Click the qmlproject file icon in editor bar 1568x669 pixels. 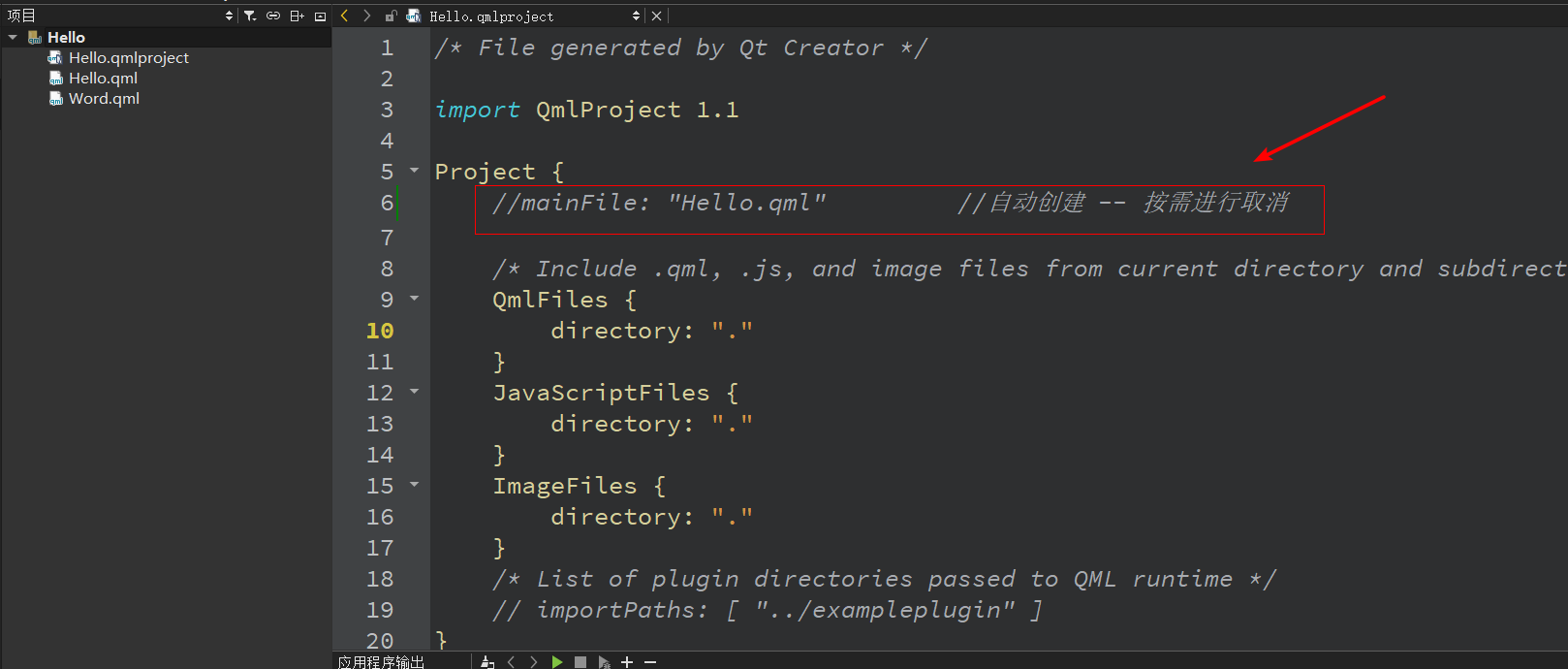point(414,16)
